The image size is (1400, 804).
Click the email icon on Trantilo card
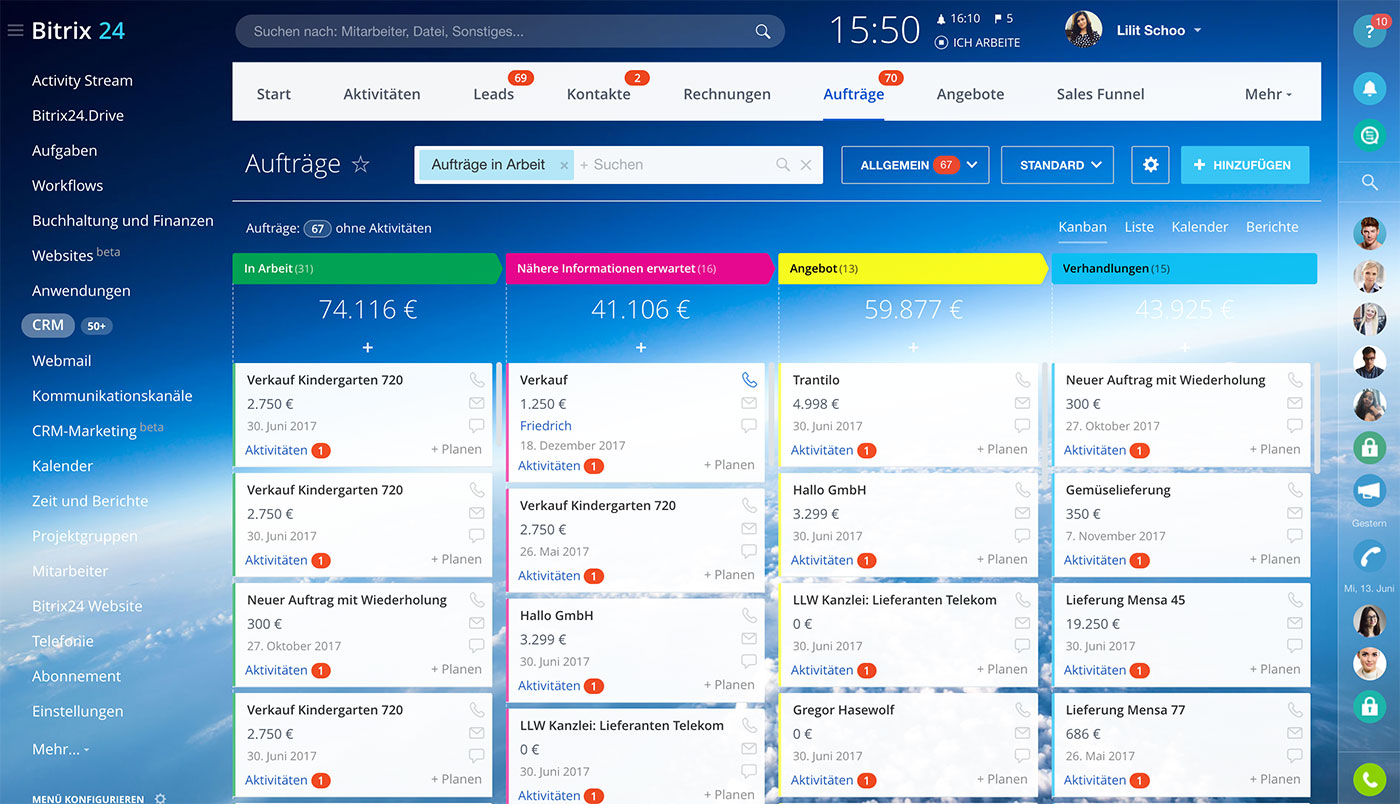(x=1022, y=403)
